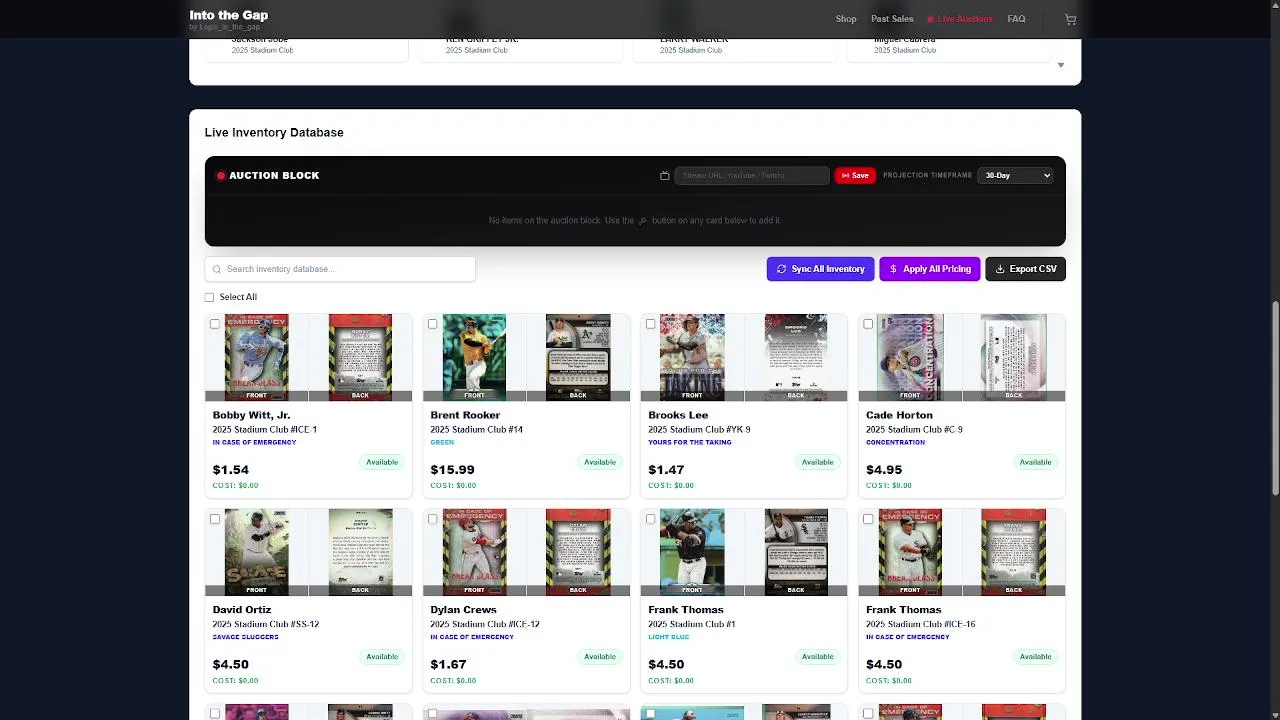
Task: Open Brent Rooker back card image
Action: (x=578, y=357)
